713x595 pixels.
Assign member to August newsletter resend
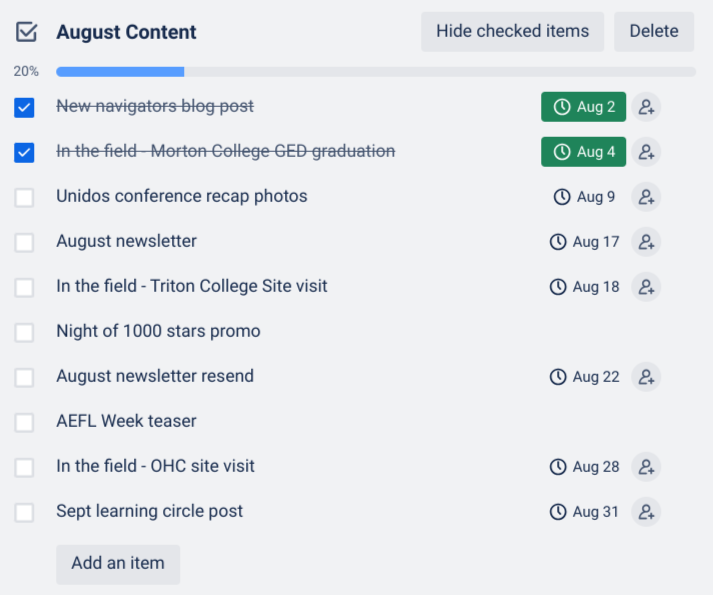coord(646,377)
